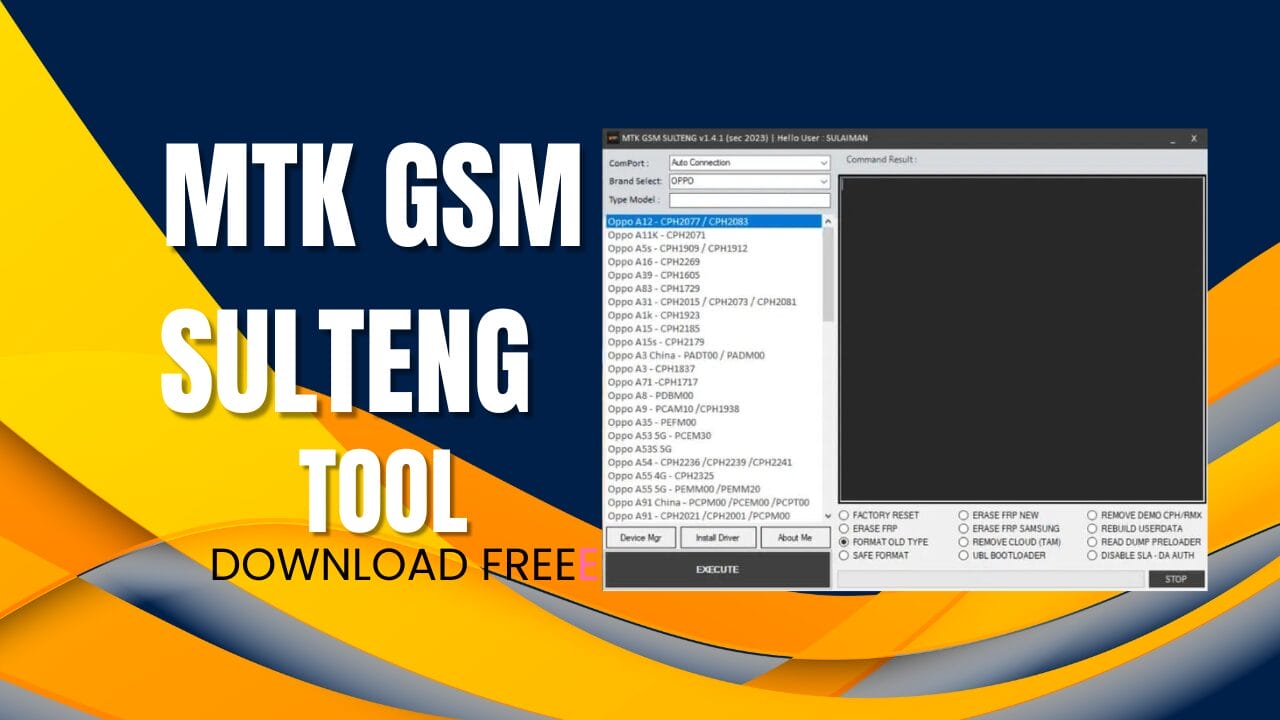
Task: Select the UBL BOOTLOADER option
Action: coord(964,554)
